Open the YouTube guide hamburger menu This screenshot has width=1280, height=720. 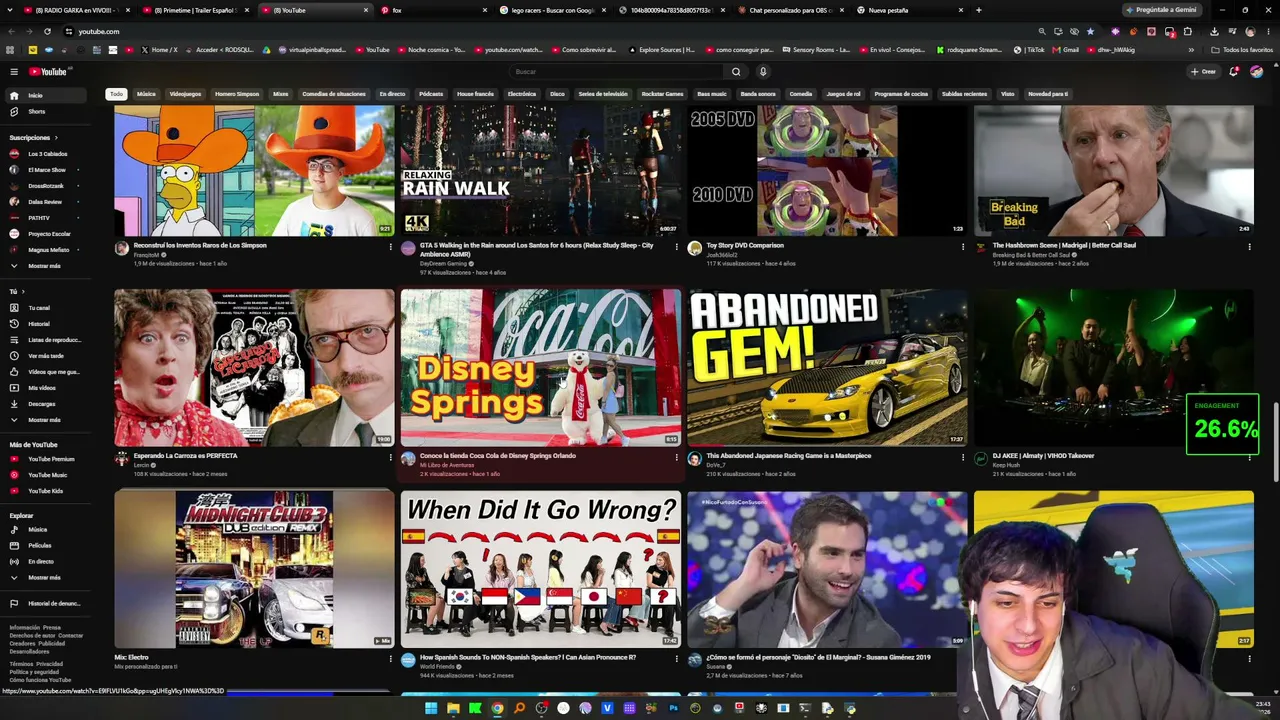tap(14, 71)
